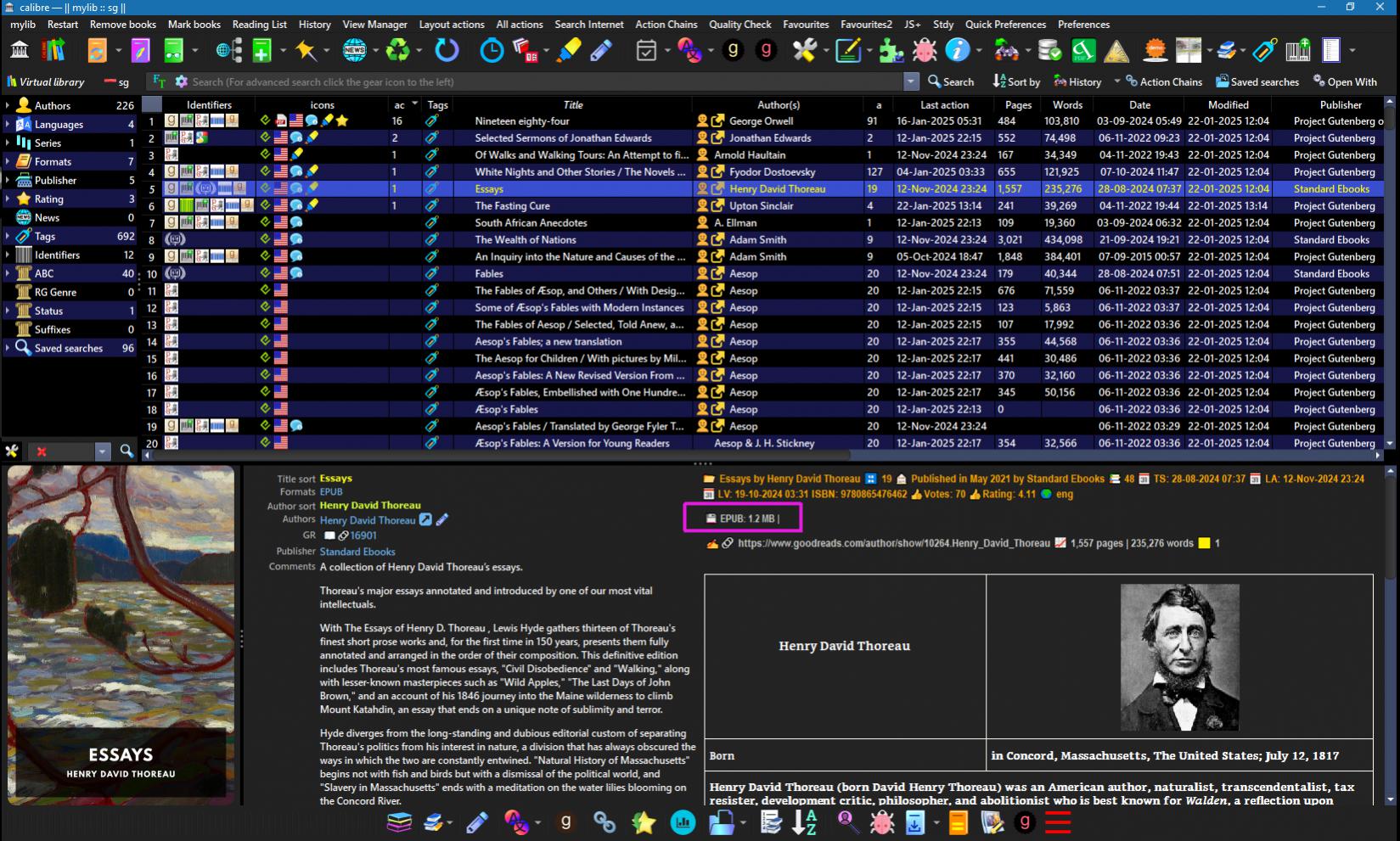The height and width of the screenshot is (841, 1400).
Task: Expand the Formats category
Action: 8,161
